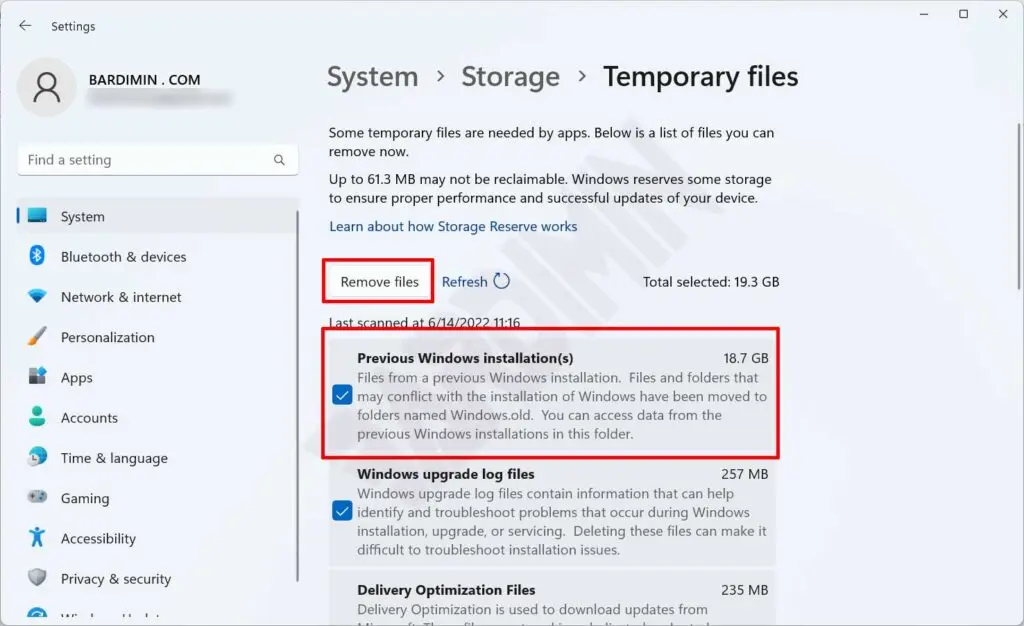Click the 18.7 GB size value
The width and height of the screenshot is (1024, 626).
coord(746,358)
